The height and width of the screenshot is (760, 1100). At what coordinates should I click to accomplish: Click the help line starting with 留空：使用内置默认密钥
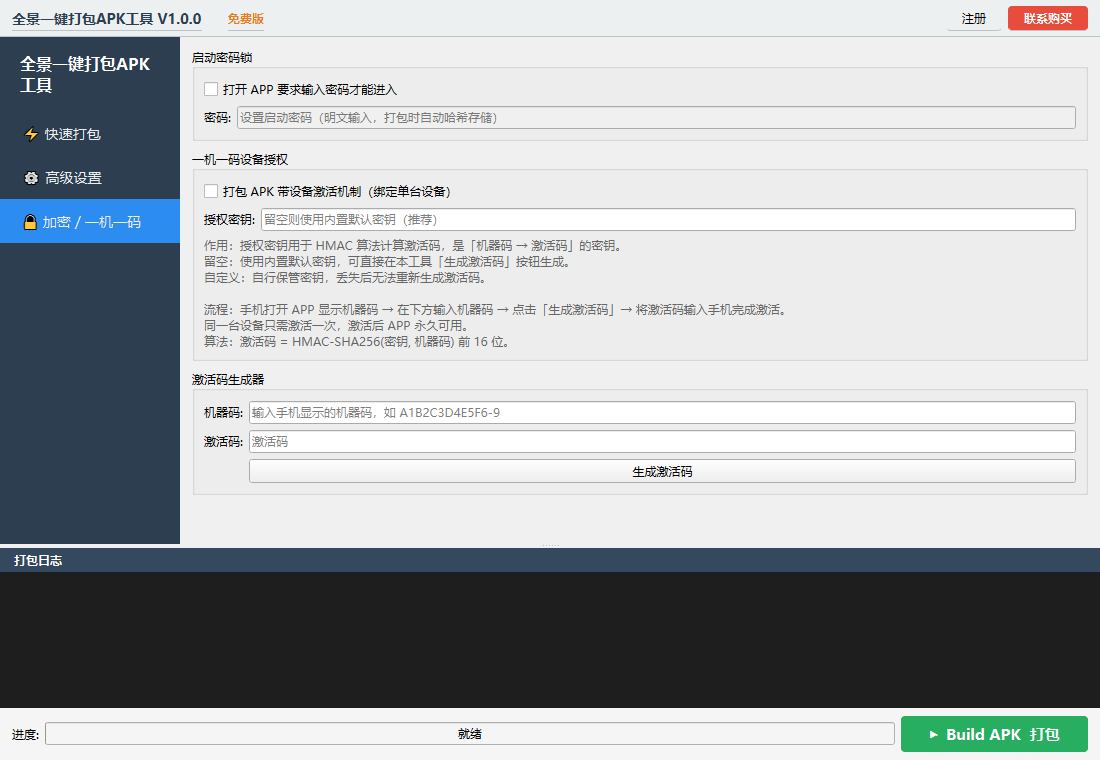pos(387,262)
